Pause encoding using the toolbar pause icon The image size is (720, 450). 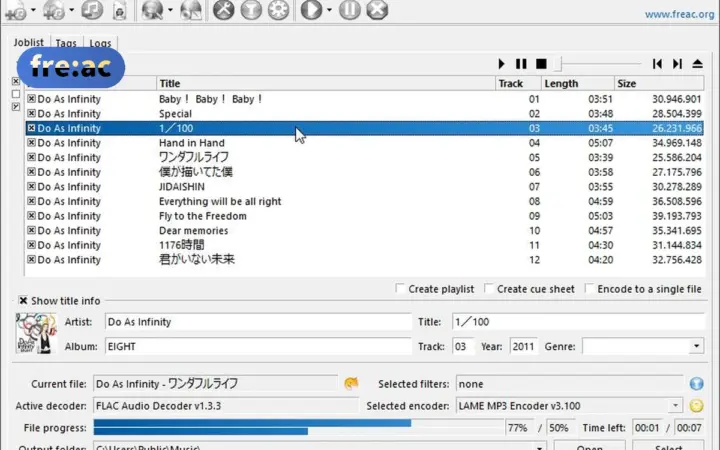350,10
